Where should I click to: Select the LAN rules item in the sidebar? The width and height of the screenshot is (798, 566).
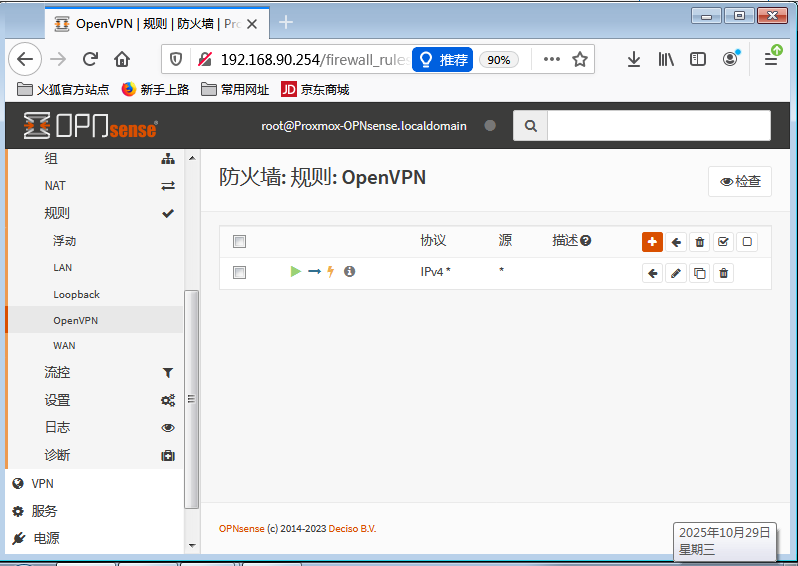(x=62, y=268)
